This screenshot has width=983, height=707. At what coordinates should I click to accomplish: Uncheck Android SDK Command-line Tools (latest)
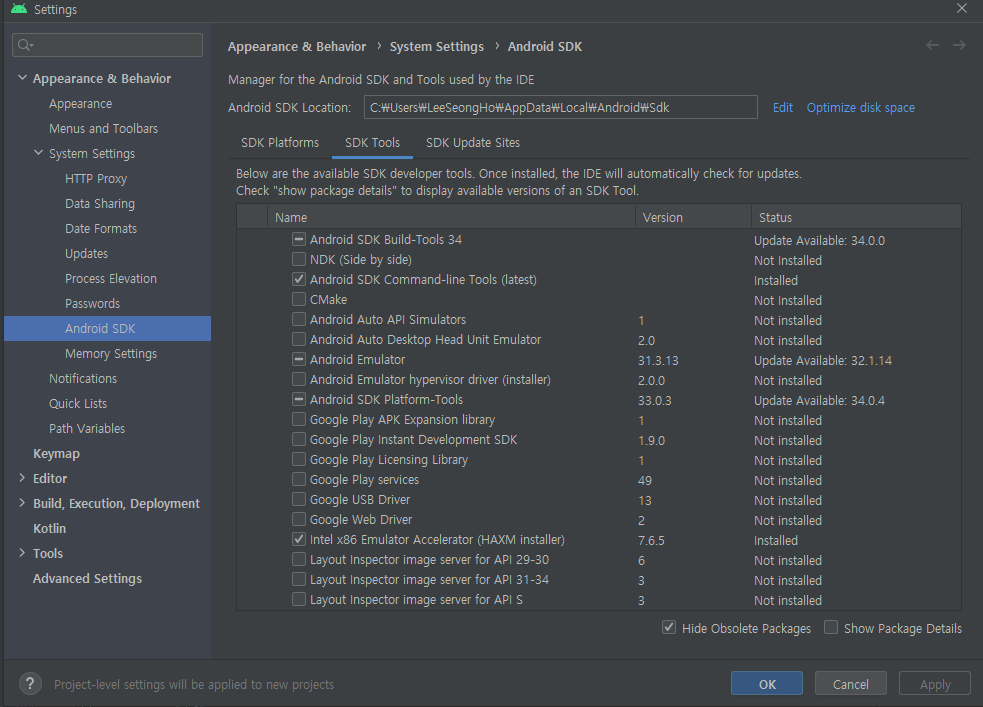(299, 280)
